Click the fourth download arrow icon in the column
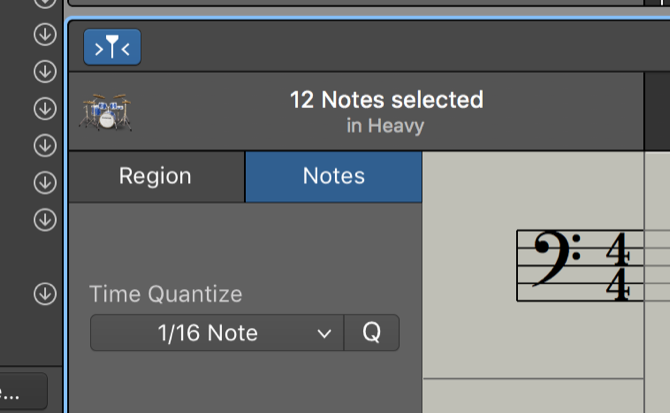Viewport: 670px width, 413px height. [x=44, y=146]
